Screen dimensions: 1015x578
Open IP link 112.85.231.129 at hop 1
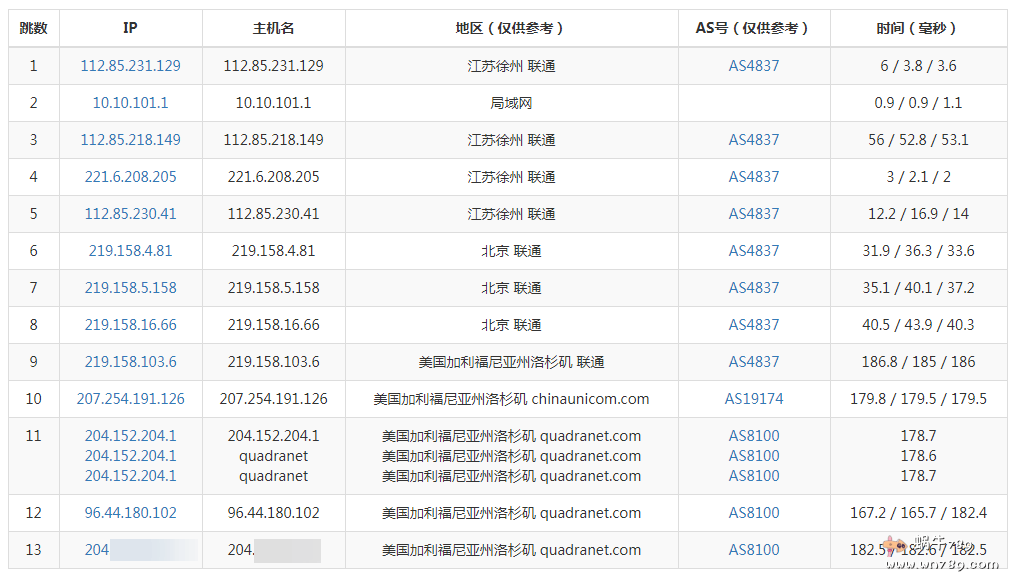pyautogui.click(x=130, y=66)
